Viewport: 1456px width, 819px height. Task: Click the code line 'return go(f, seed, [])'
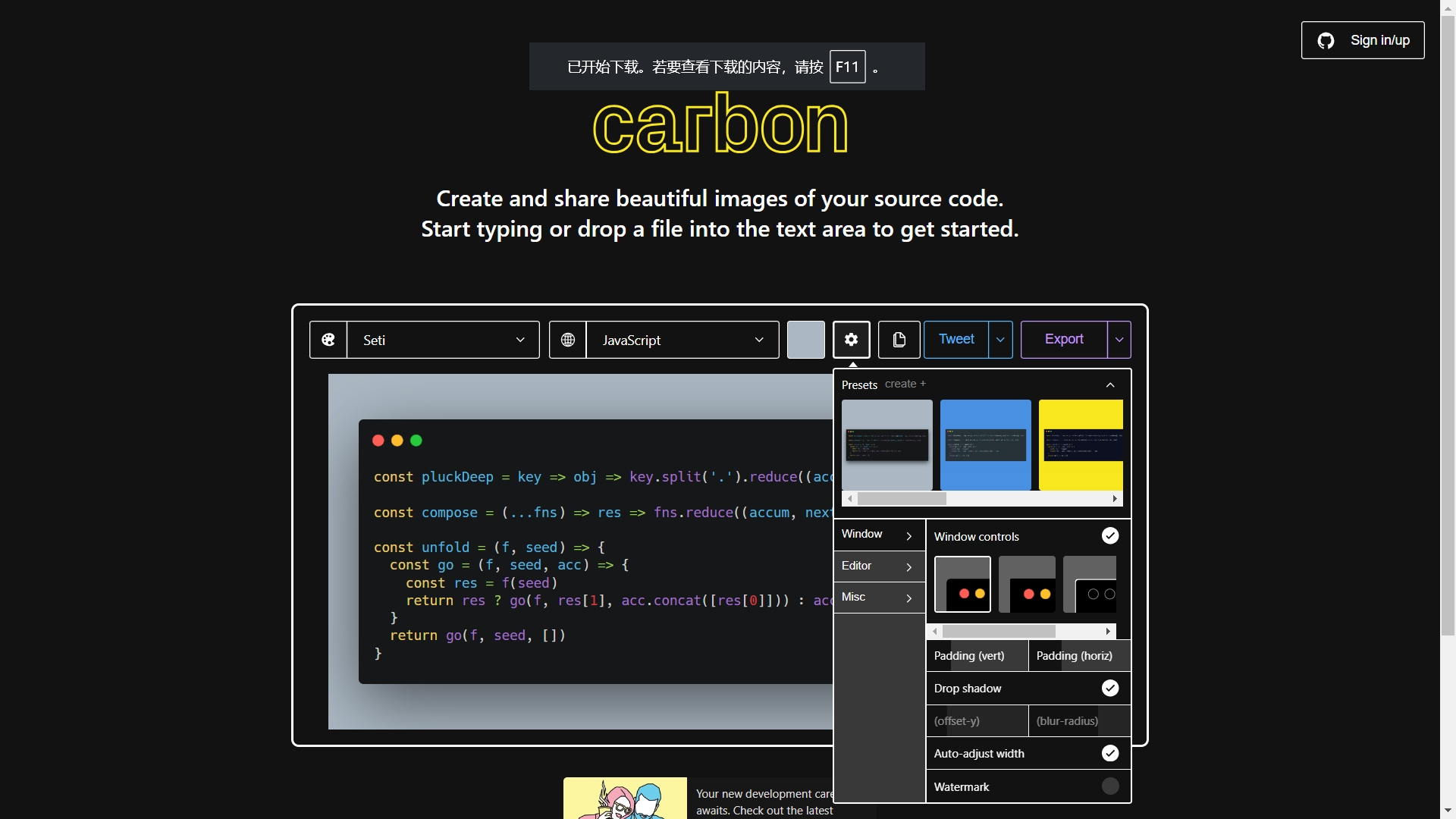[x=478, y=635]
